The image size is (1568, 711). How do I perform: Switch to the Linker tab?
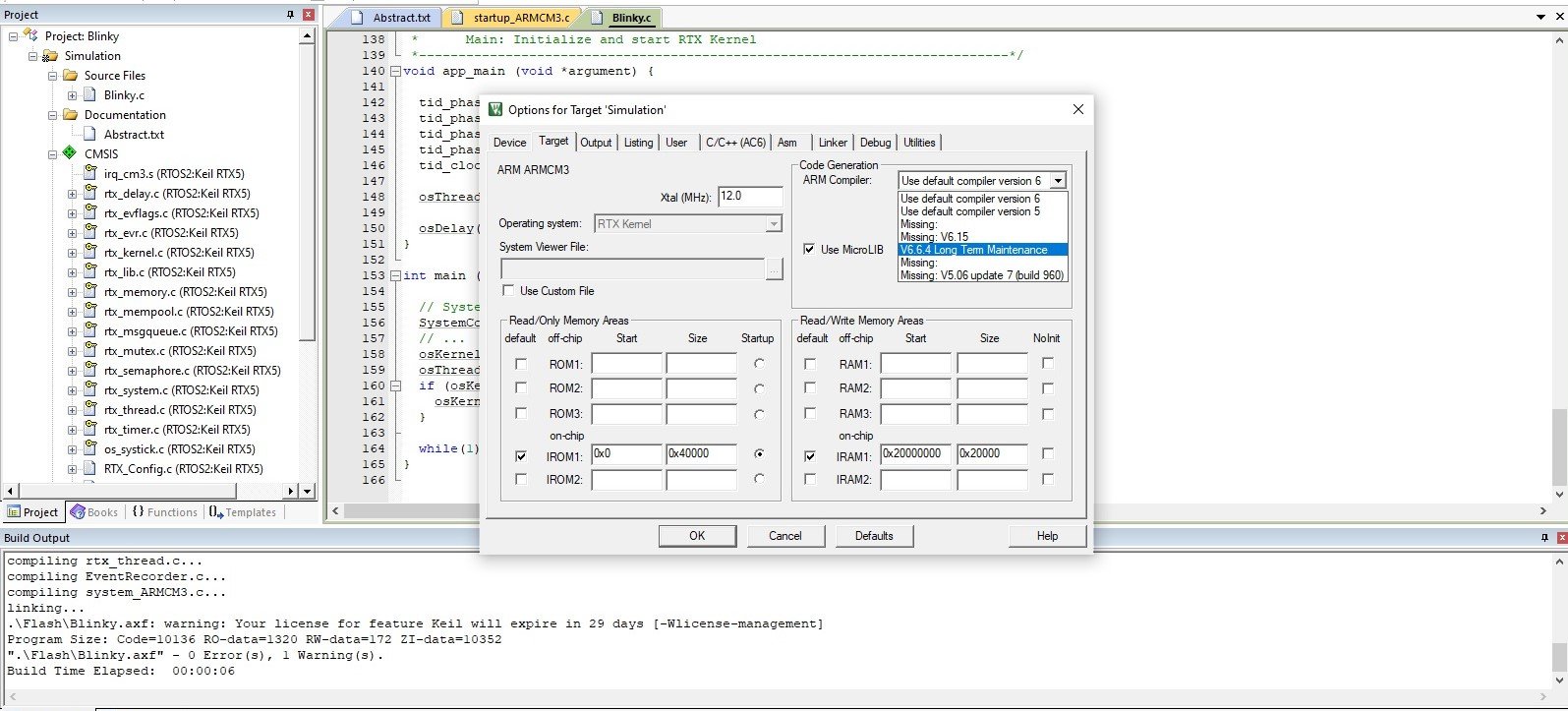click(832, 143)
